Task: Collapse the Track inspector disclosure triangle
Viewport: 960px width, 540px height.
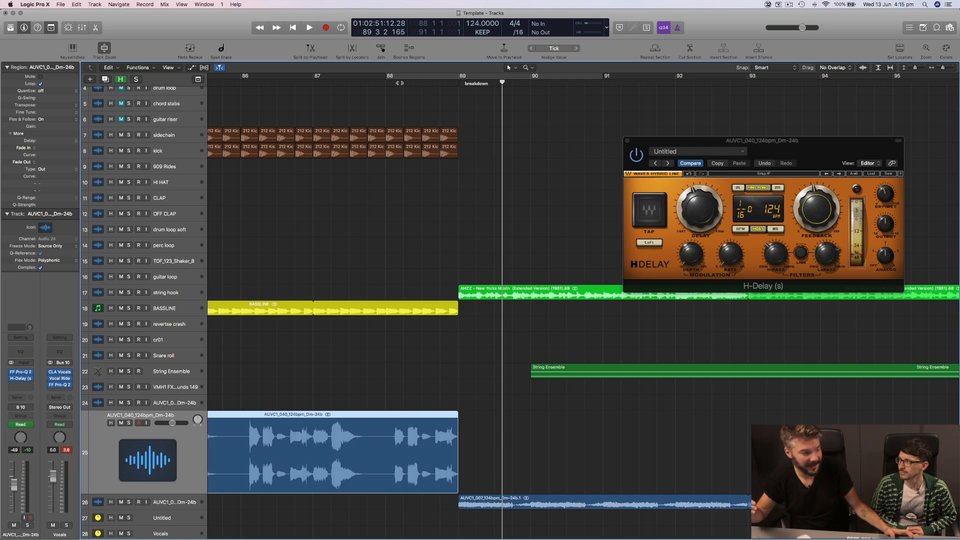Action: (7, 214)
